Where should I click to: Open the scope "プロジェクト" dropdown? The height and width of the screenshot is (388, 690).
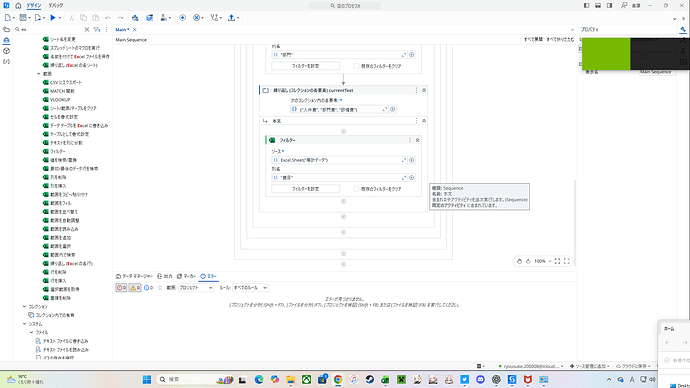[196, 288]
